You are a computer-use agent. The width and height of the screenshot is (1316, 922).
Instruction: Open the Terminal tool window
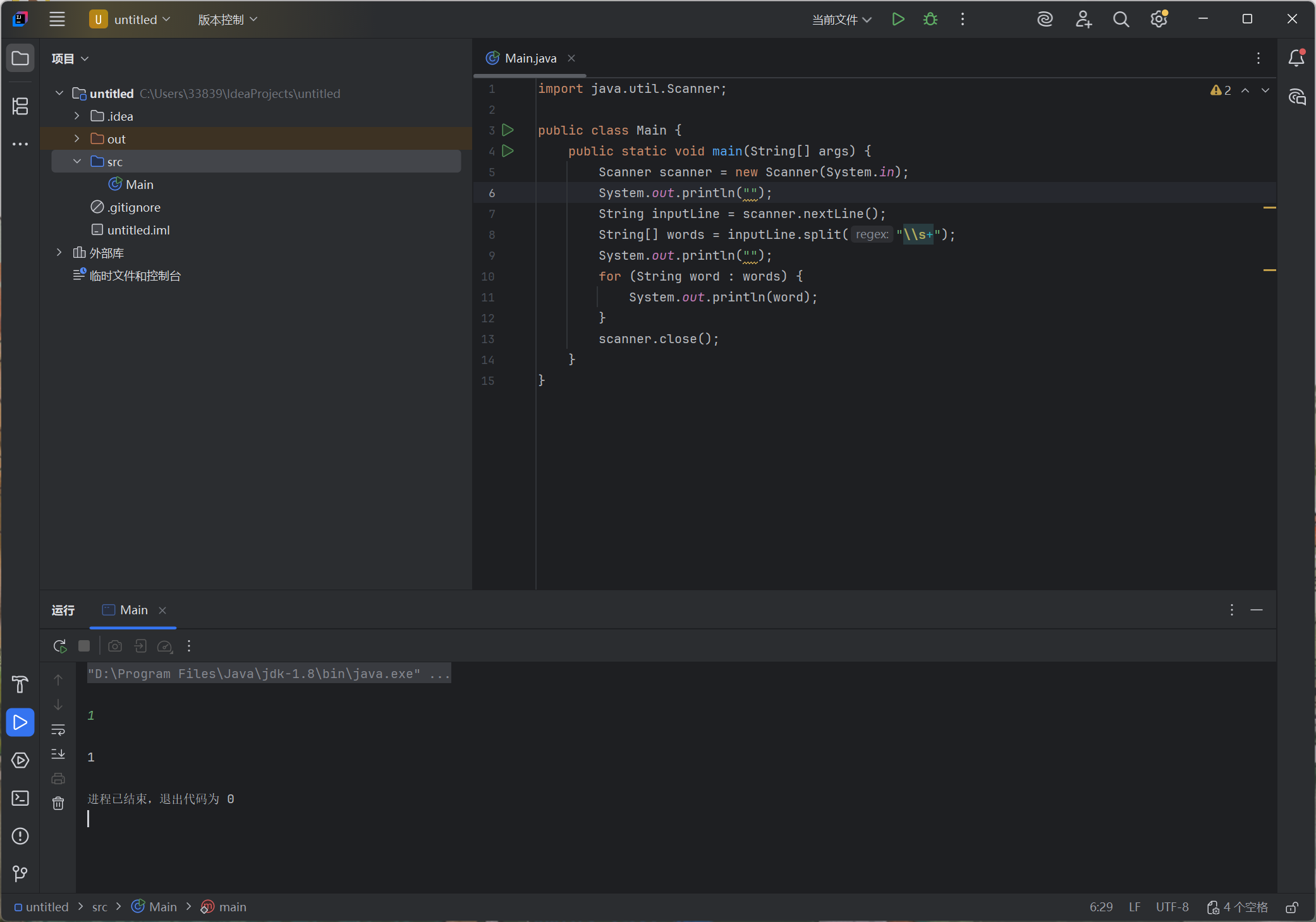20,798
